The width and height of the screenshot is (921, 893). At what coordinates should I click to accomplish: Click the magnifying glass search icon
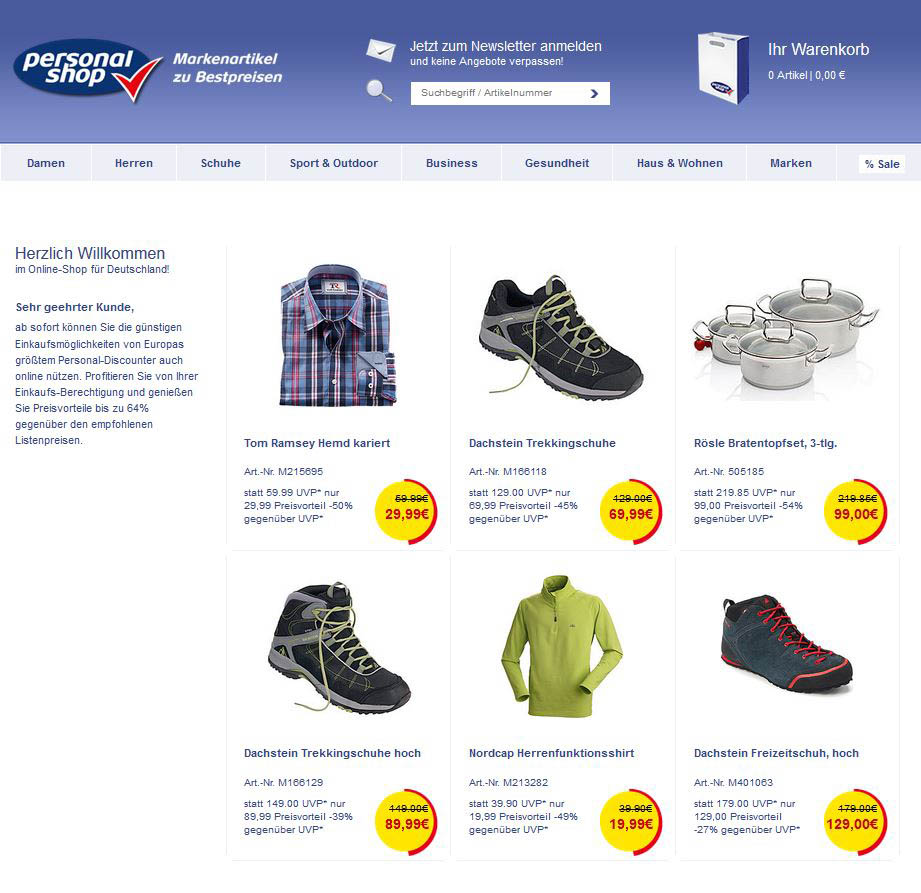coord(379,90)
